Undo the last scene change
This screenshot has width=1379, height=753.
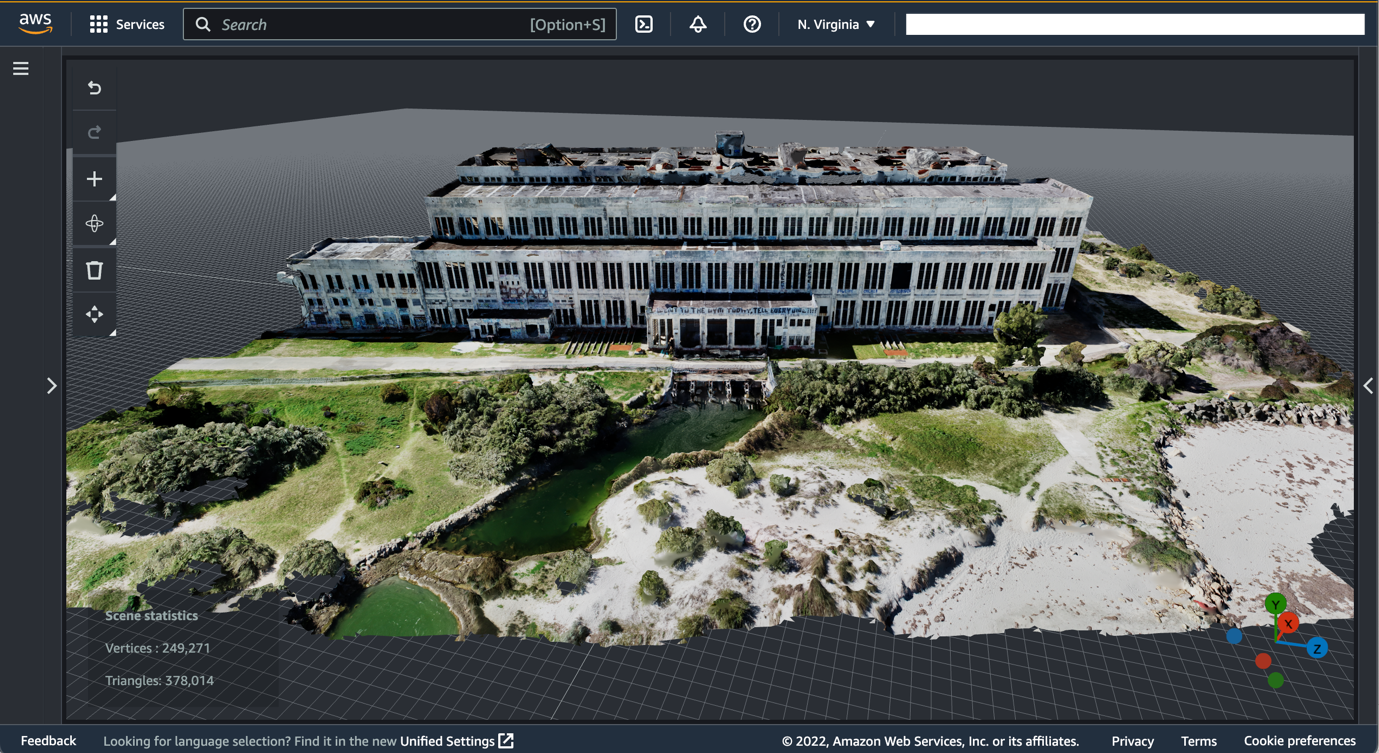click(94, 88)
